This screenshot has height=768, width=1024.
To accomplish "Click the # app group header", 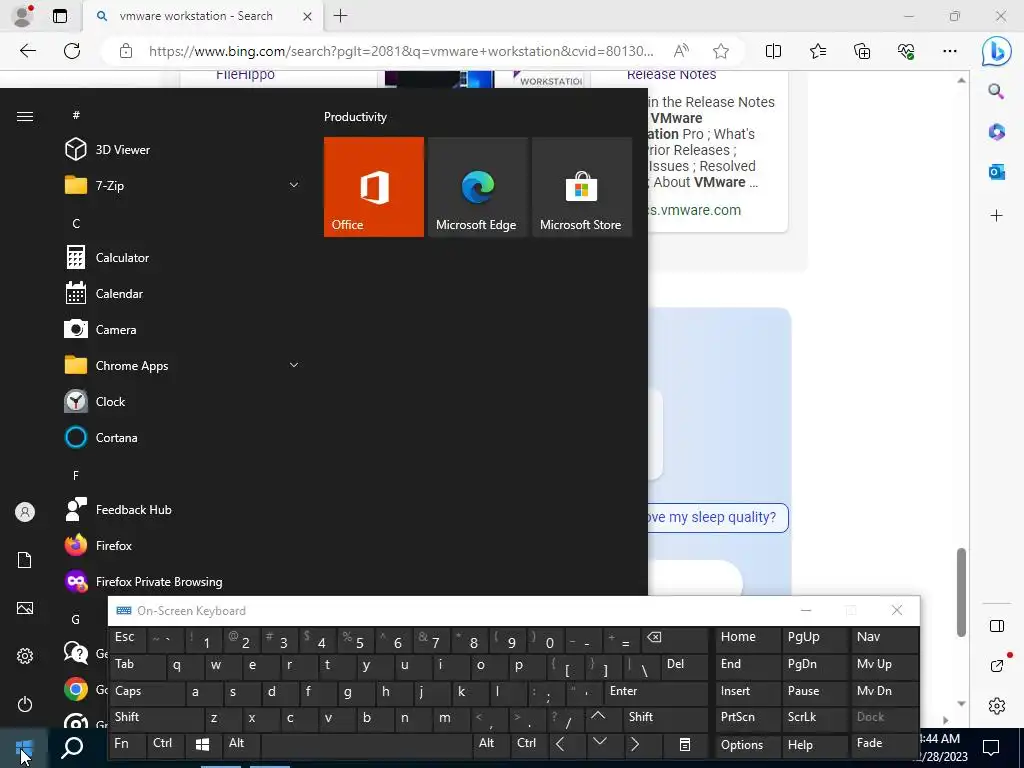I will click(x=76, y=115).
